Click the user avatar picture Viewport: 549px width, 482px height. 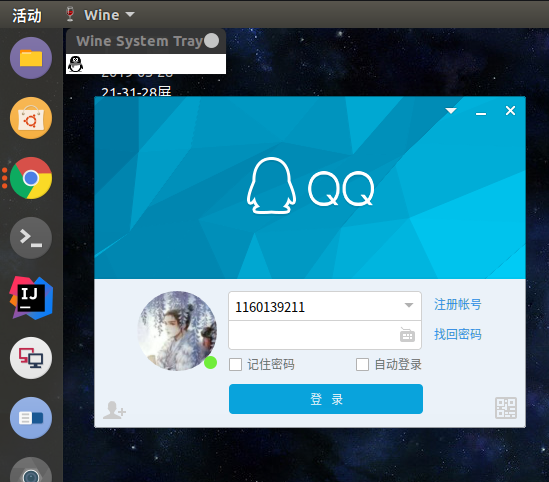[177, 331]
